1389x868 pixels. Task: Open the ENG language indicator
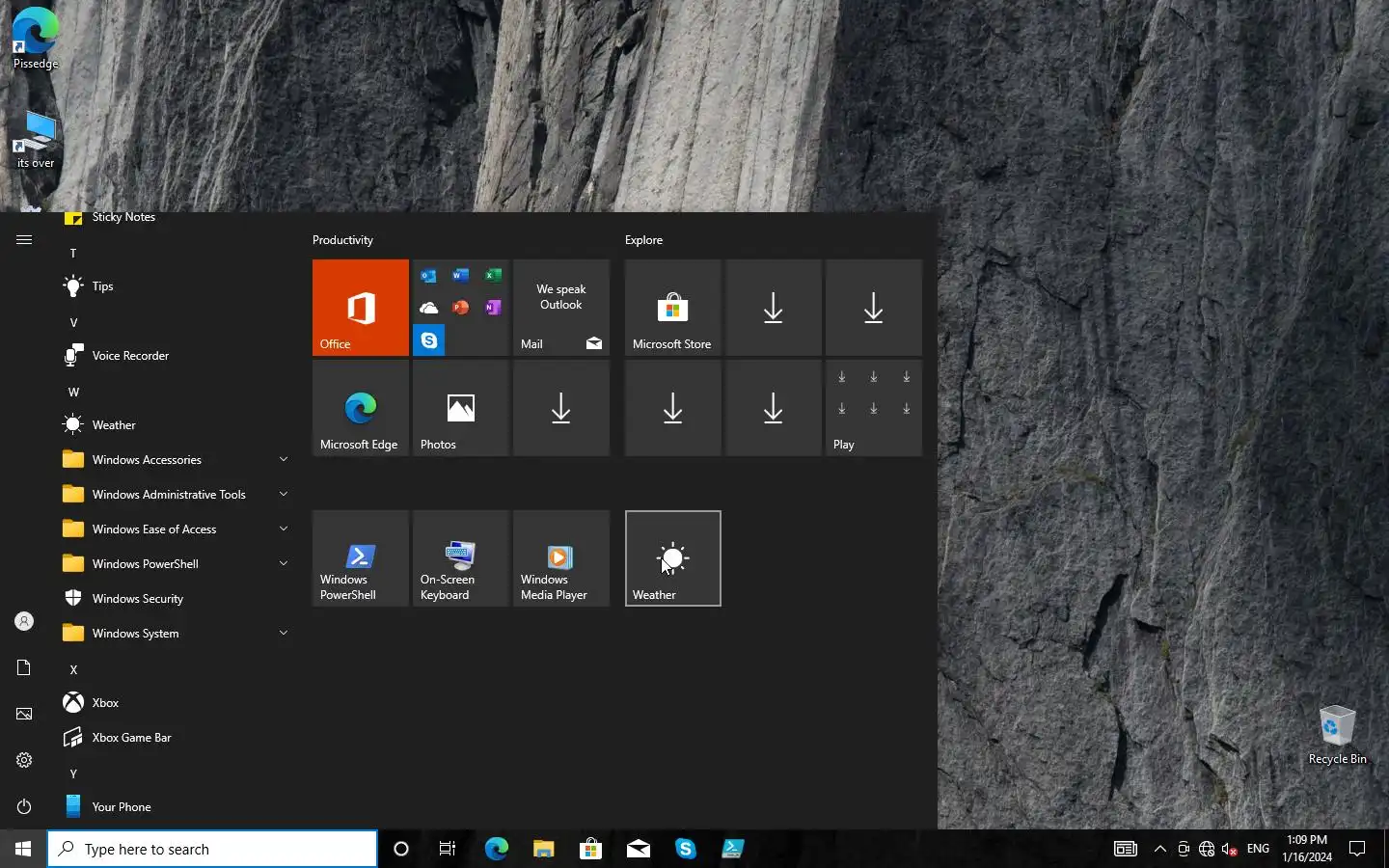click(1258, 849)
